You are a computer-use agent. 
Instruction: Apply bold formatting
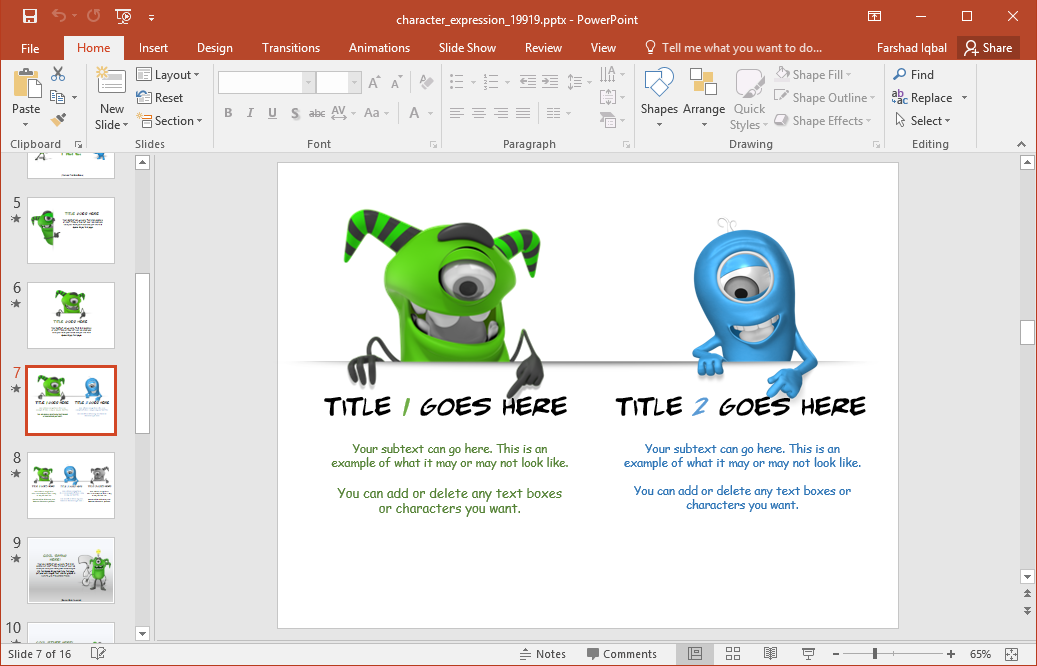coord(228,113)
